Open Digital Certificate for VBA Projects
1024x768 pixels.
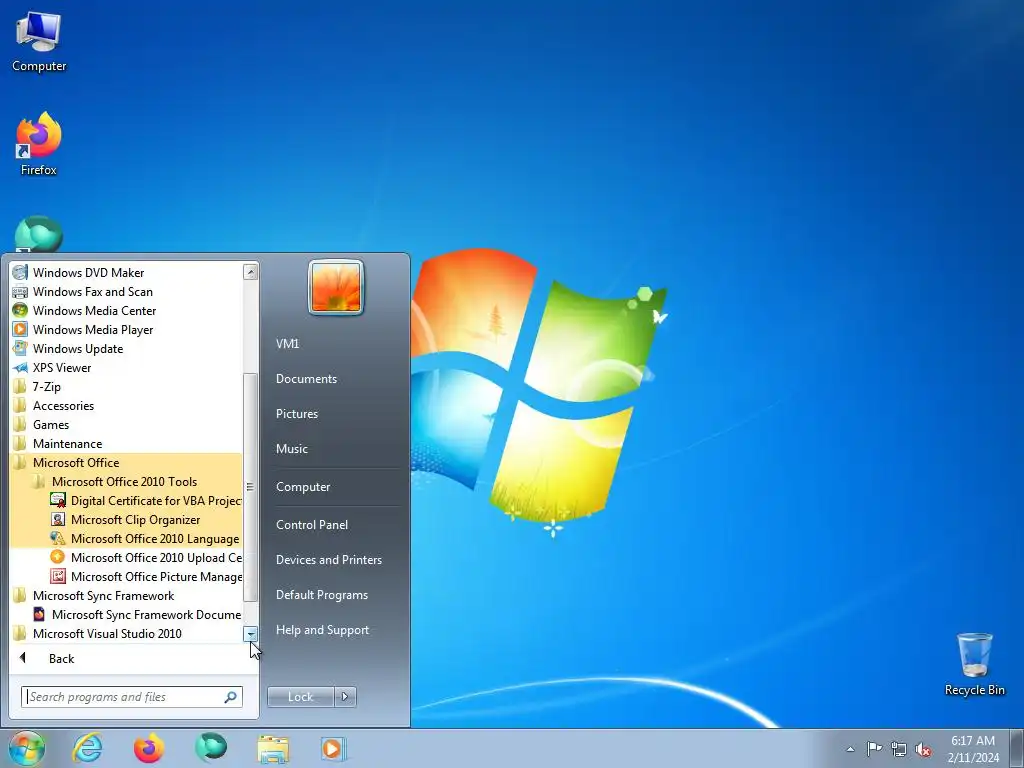click(126, 500)
